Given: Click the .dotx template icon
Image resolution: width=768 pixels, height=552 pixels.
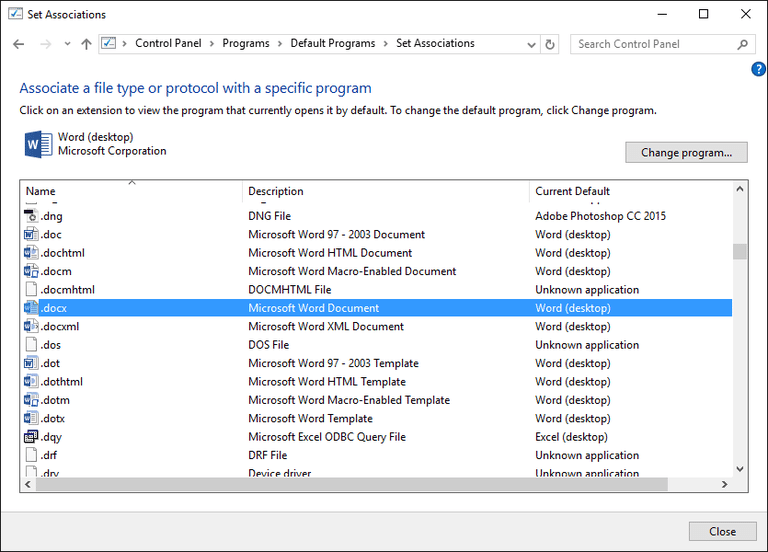Looking at the screenshot, I should [31, 418].
